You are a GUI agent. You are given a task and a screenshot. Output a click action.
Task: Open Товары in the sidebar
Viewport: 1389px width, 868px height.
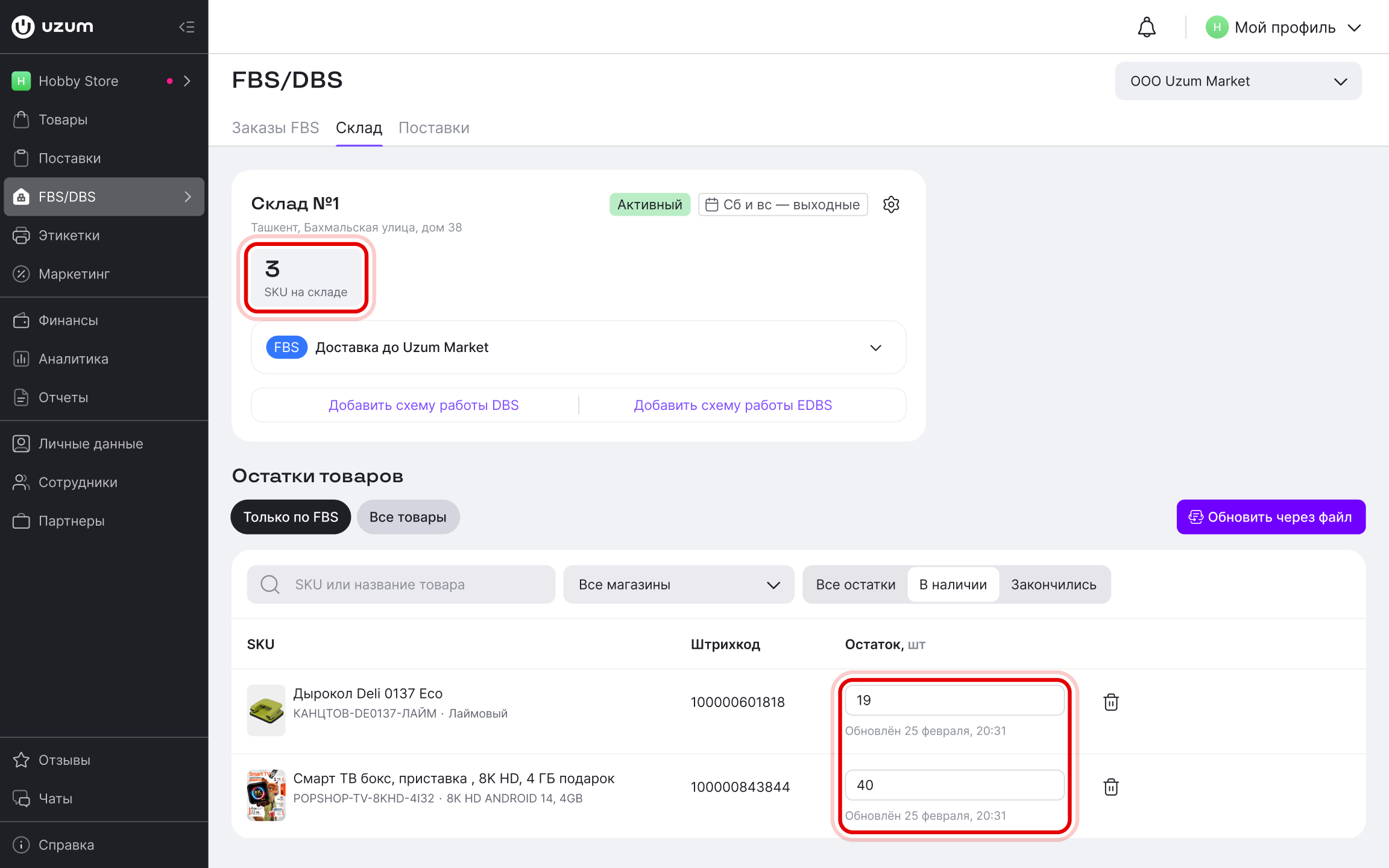[x=104, y=119]
